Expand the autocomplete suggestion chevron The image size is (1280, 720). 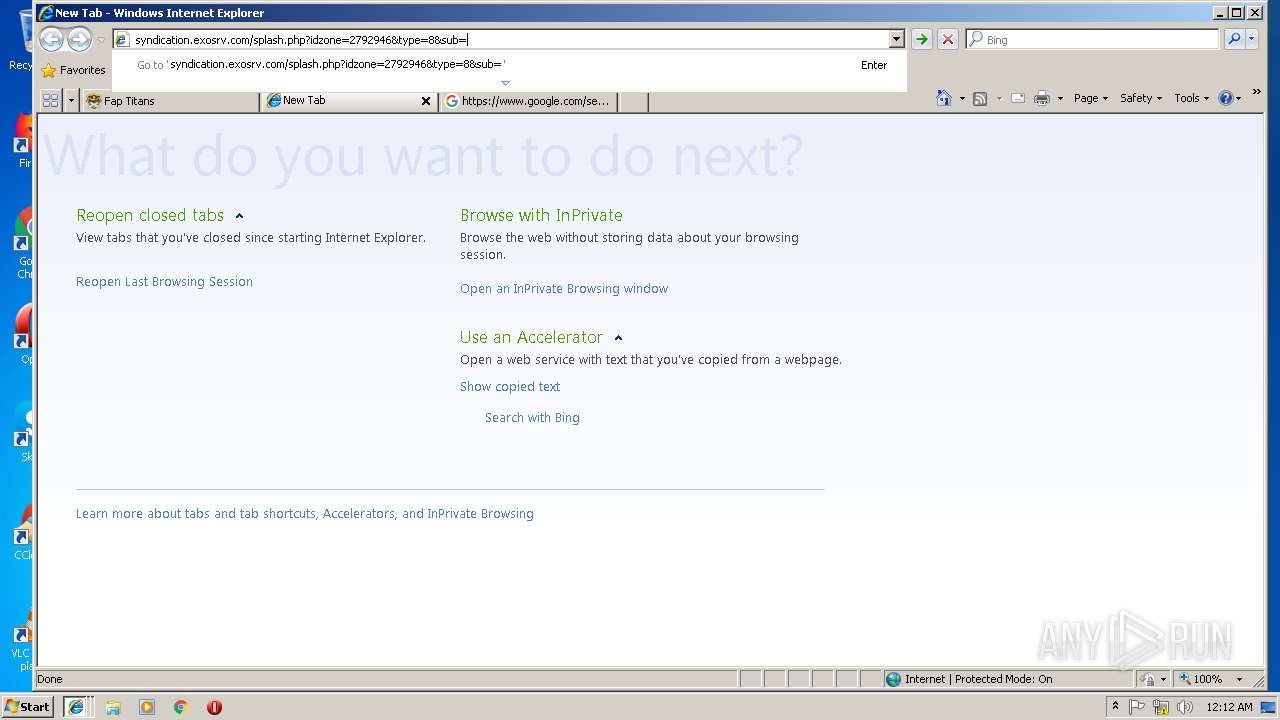click(505, 83)
